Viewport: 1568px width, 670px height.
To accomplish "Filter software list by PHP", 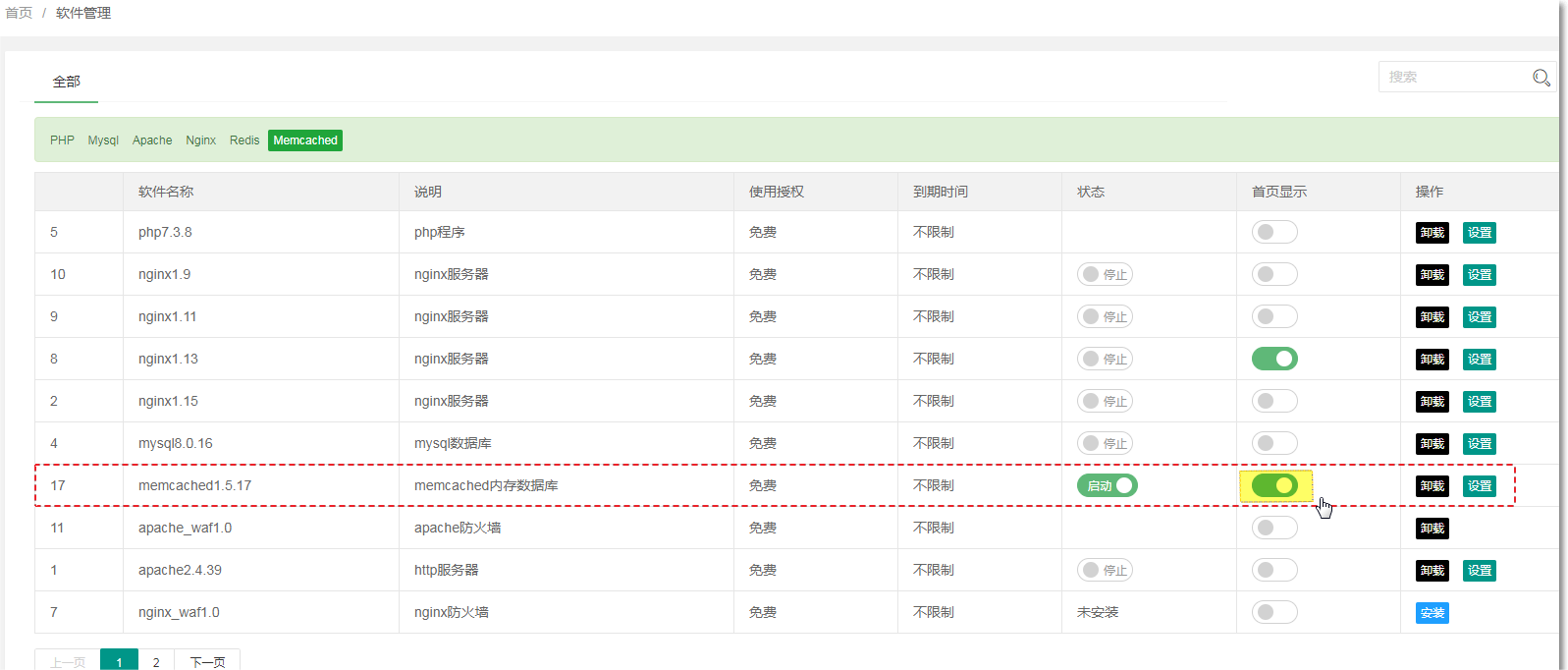I will pos(62,140).
